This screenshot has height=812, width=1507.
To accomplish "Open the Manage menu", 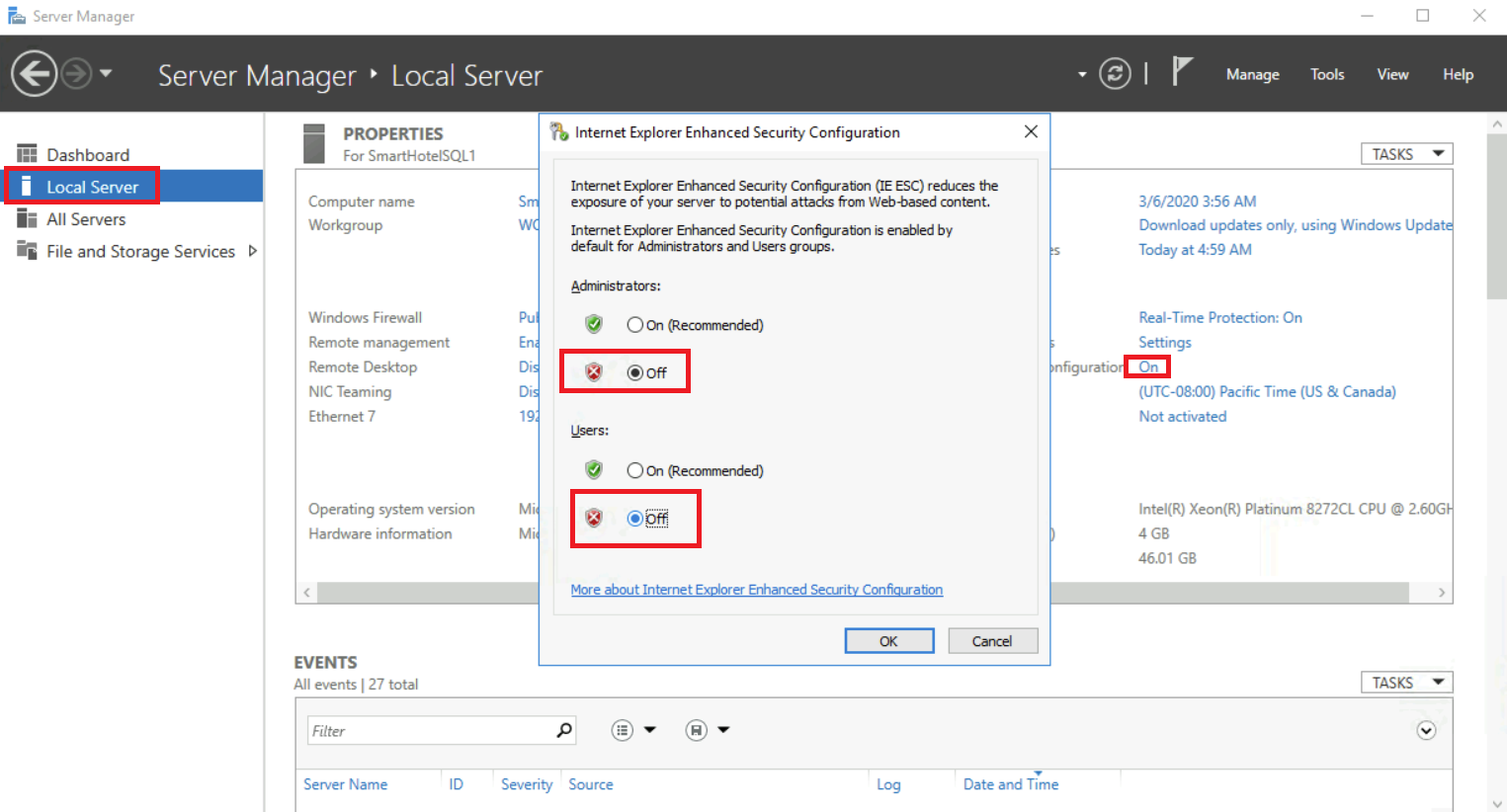I will tap(1252, 74).
